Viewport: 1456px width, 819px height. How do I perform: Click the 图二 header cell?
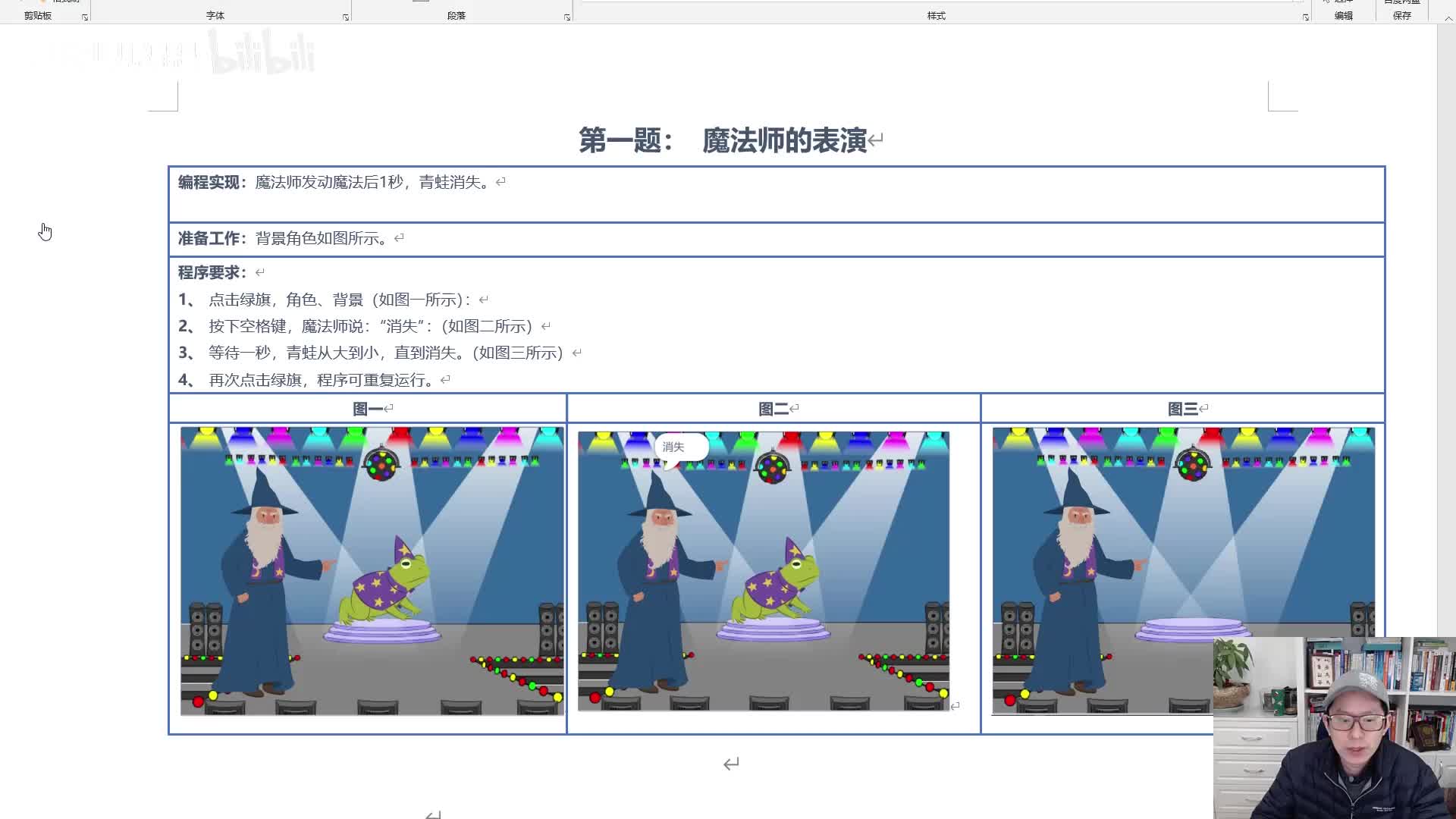[x=773, y=409]
